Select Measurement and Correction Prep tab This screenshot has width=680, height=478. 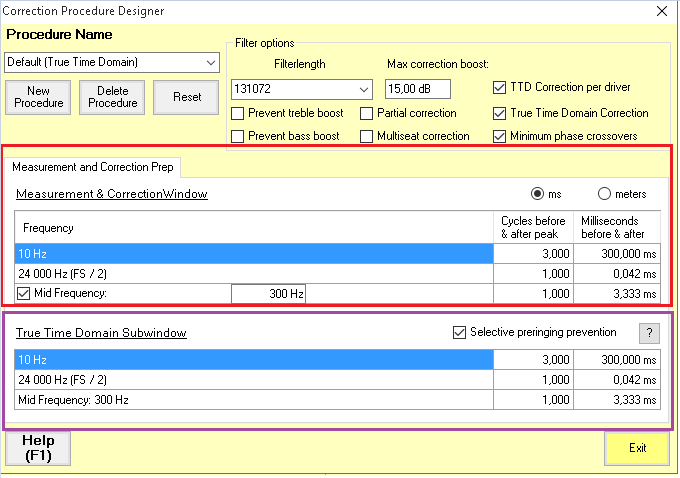coord(92,167)
